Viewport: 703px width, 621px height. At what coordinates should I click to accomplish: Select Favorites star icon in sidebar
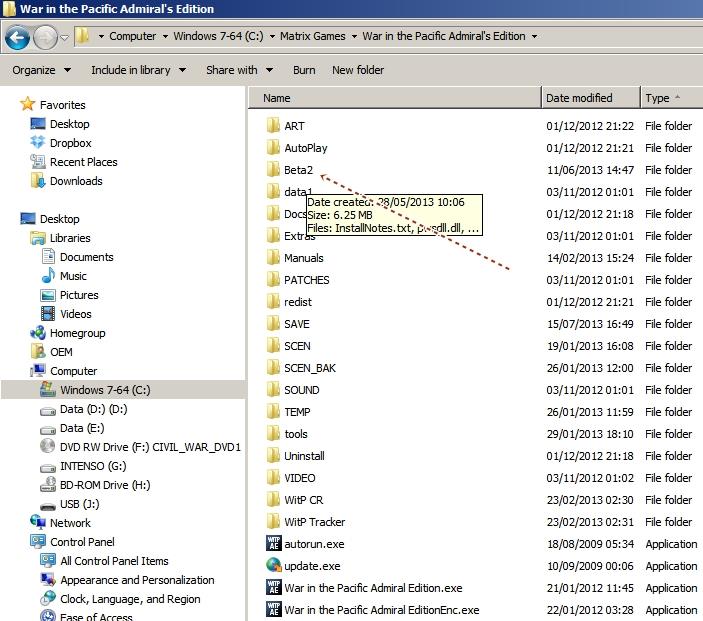(27, 104)
